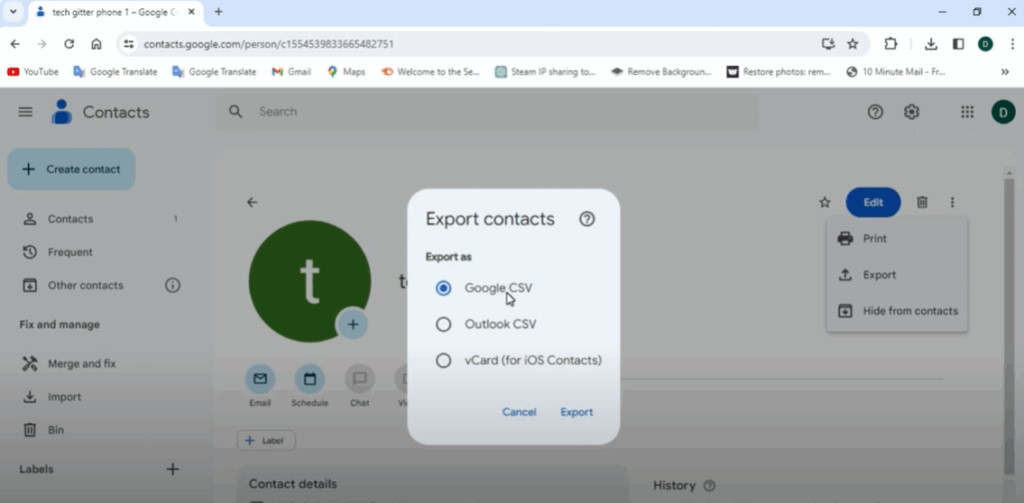The image size is (1024, 503).
Task: Choose Hide from contacts
Action: pyautogui.click(x=897, y=311)
